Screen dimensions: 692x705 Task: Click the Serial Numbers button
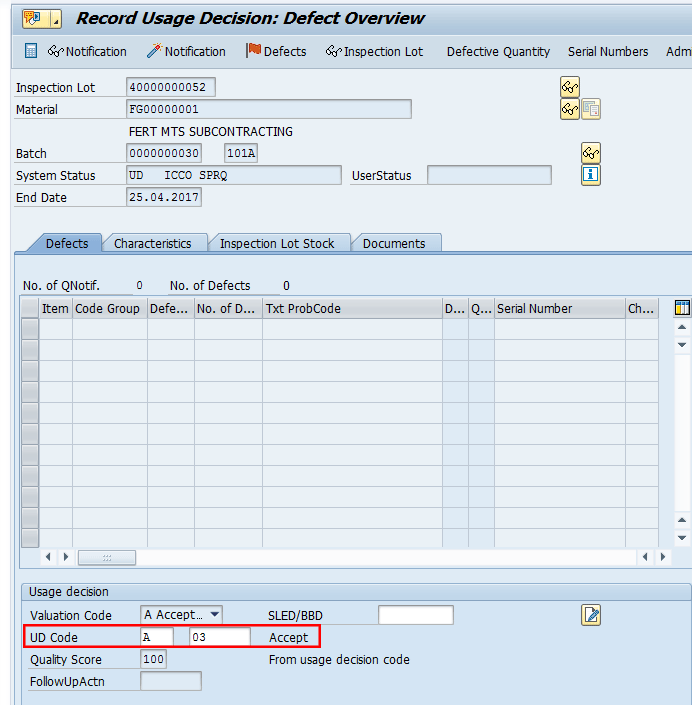608,51
